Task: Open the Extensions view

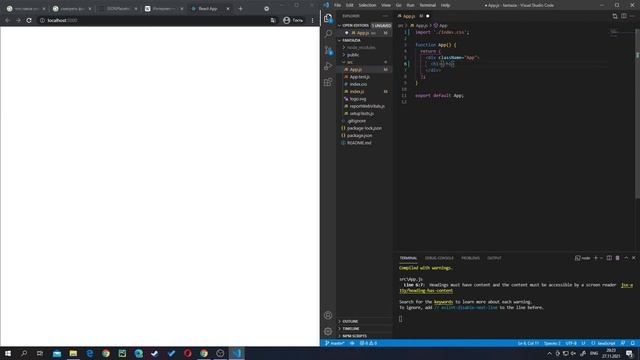Action: tap(328, 82)
